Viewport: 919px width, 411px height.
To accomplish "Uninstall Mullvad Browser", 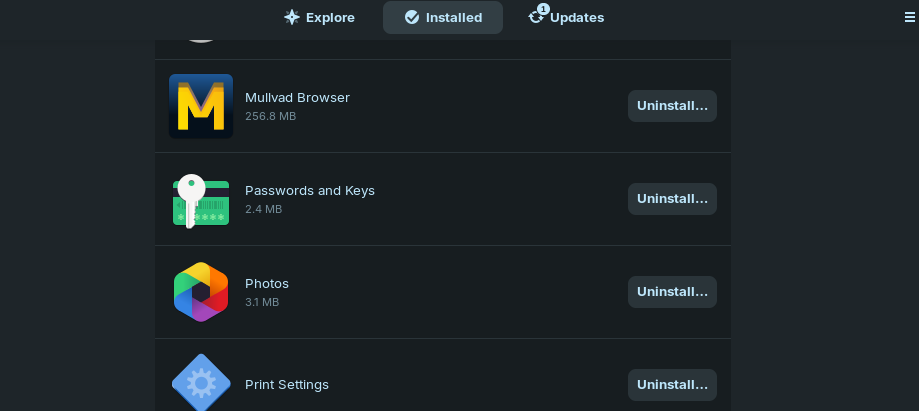I will [x=672, y=106].
